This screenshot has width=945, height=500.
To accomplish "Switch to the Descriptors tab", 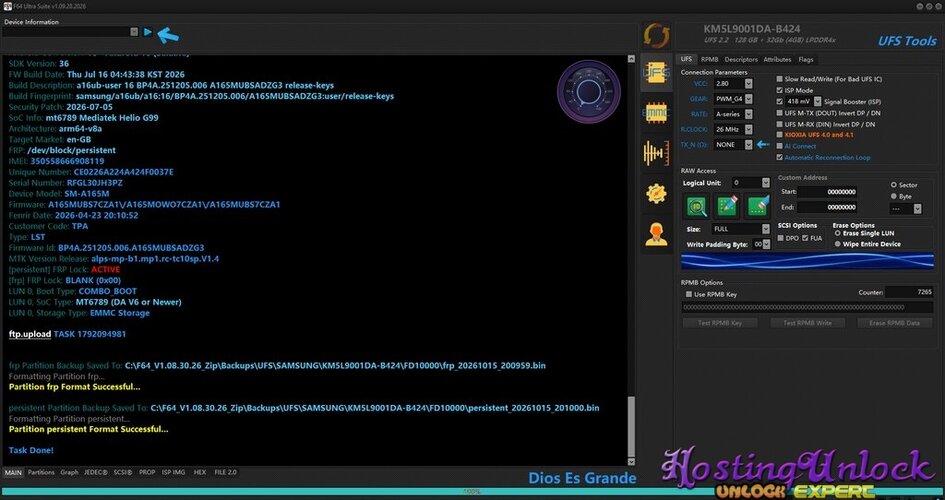I will point(741,60).
